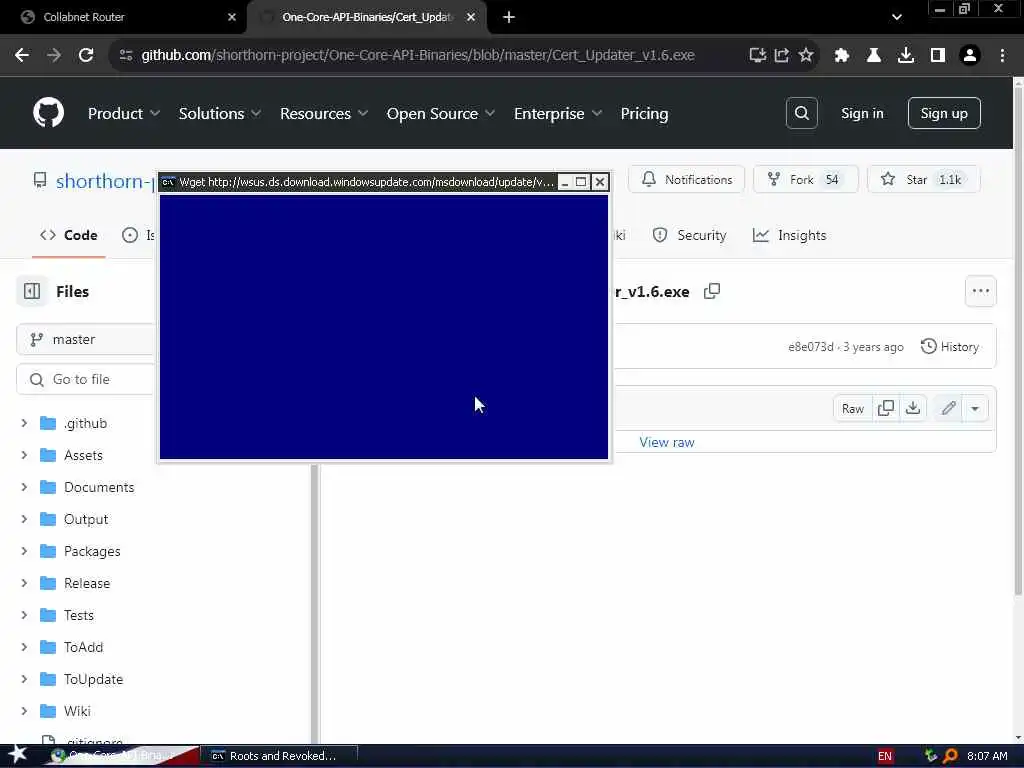The width and height of the screenshot is (1024, 768).
Task: Click the View raw link
Action: click(x=666, y=442)
